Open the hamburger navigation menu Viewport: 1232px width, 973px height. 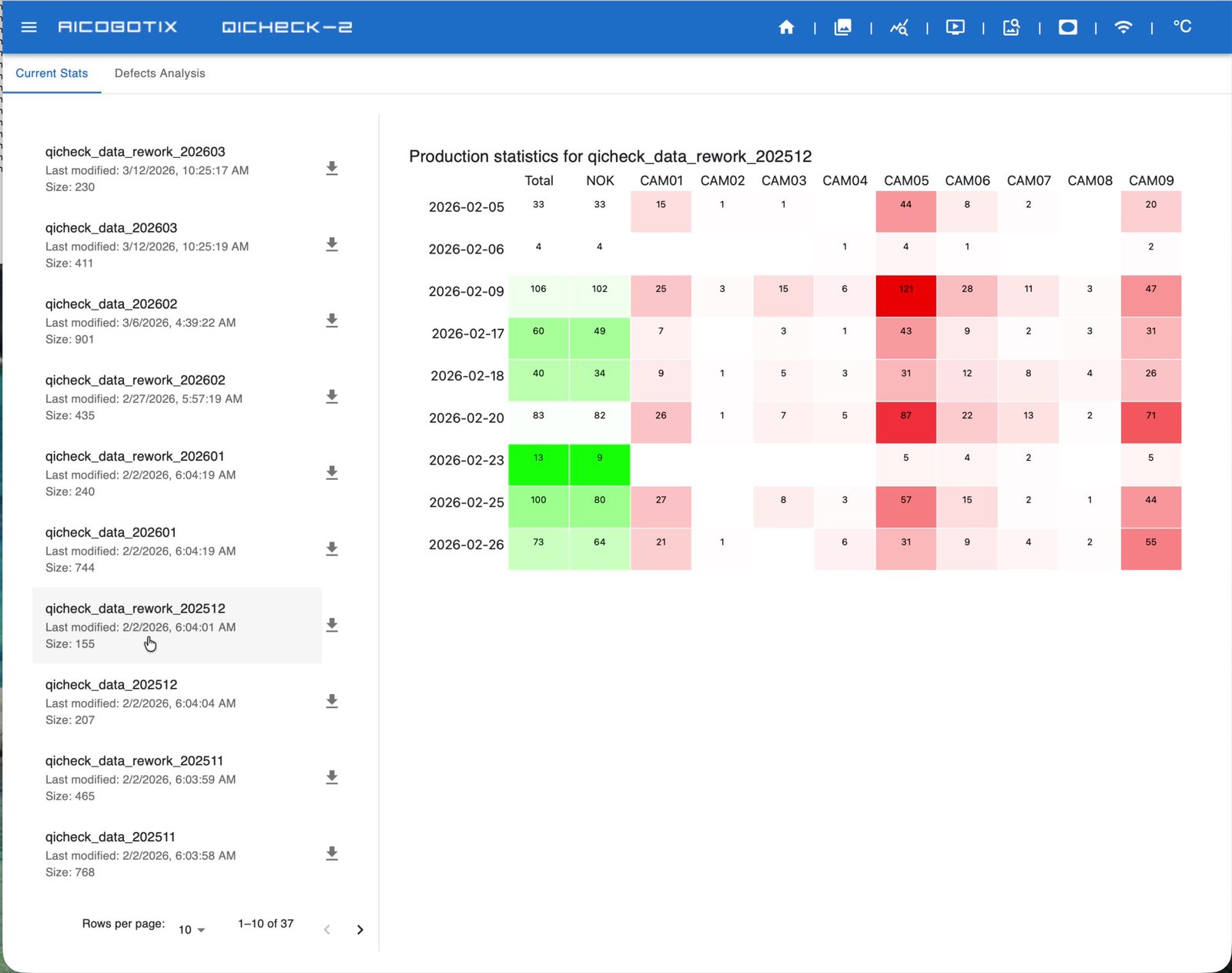[29, 27]
